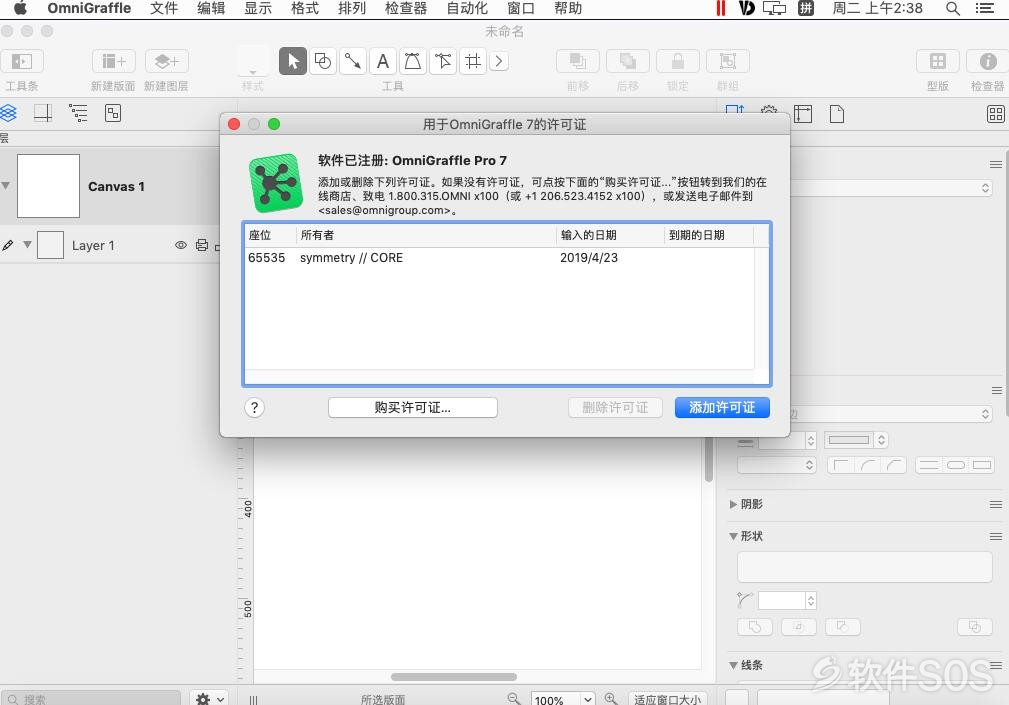
Task: Select the Text tool (A)
Action: pos(383,61)
